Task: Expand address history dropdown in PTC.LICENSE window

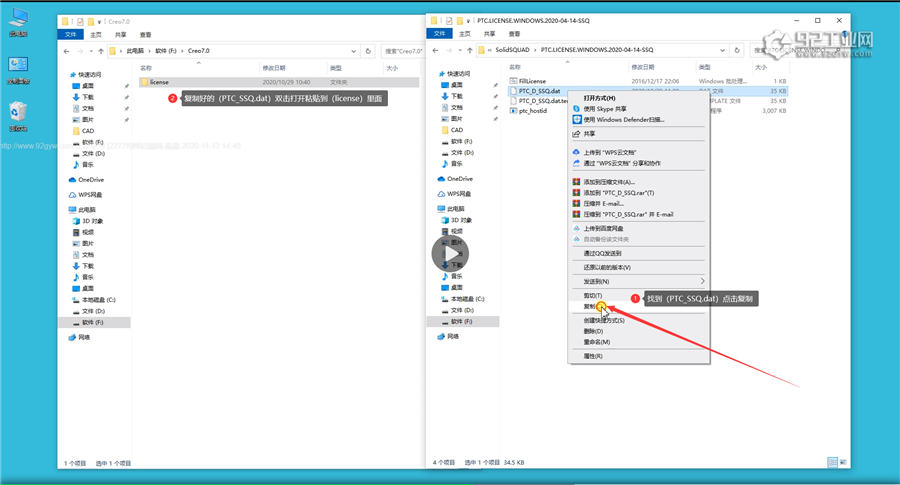Action: [723, 50]
